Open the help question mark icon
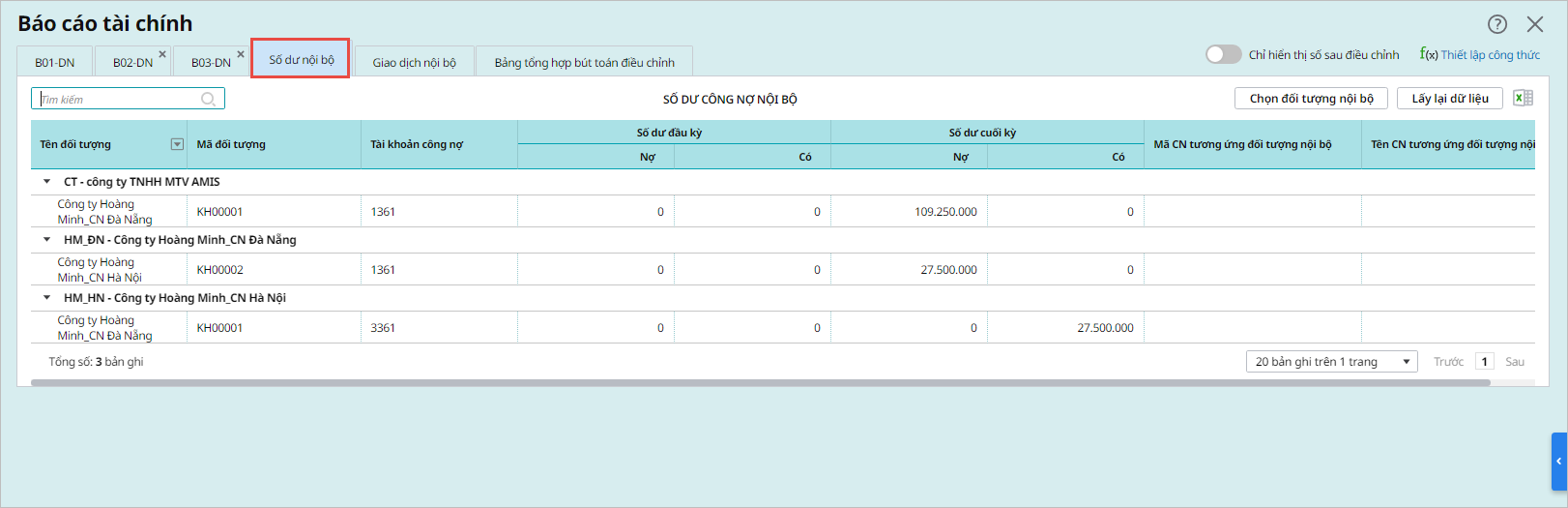Image resolution: width=1568 pixels, height=508 pixels. [1496, 24]
